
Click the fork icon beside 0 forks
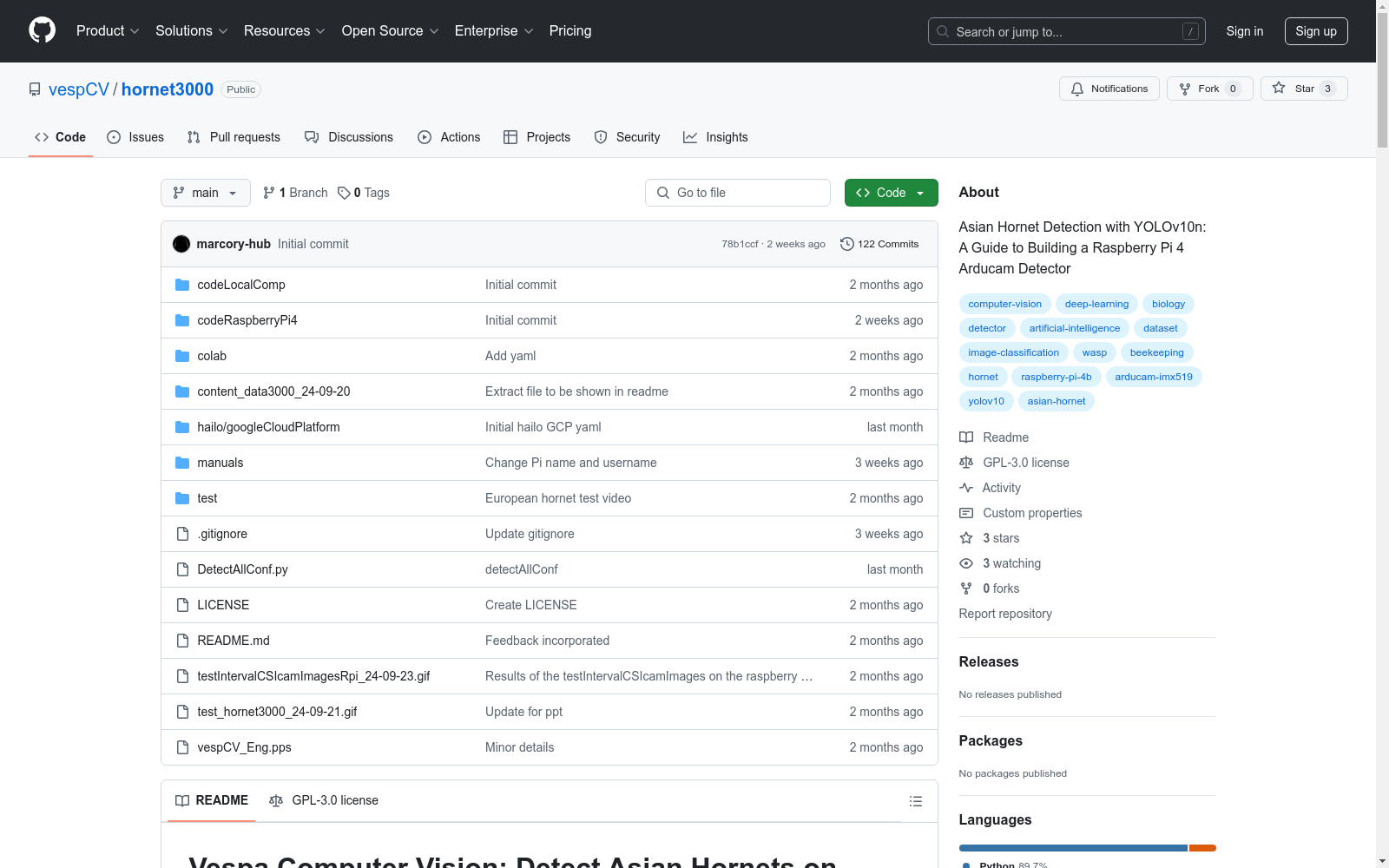coord(966,589)
